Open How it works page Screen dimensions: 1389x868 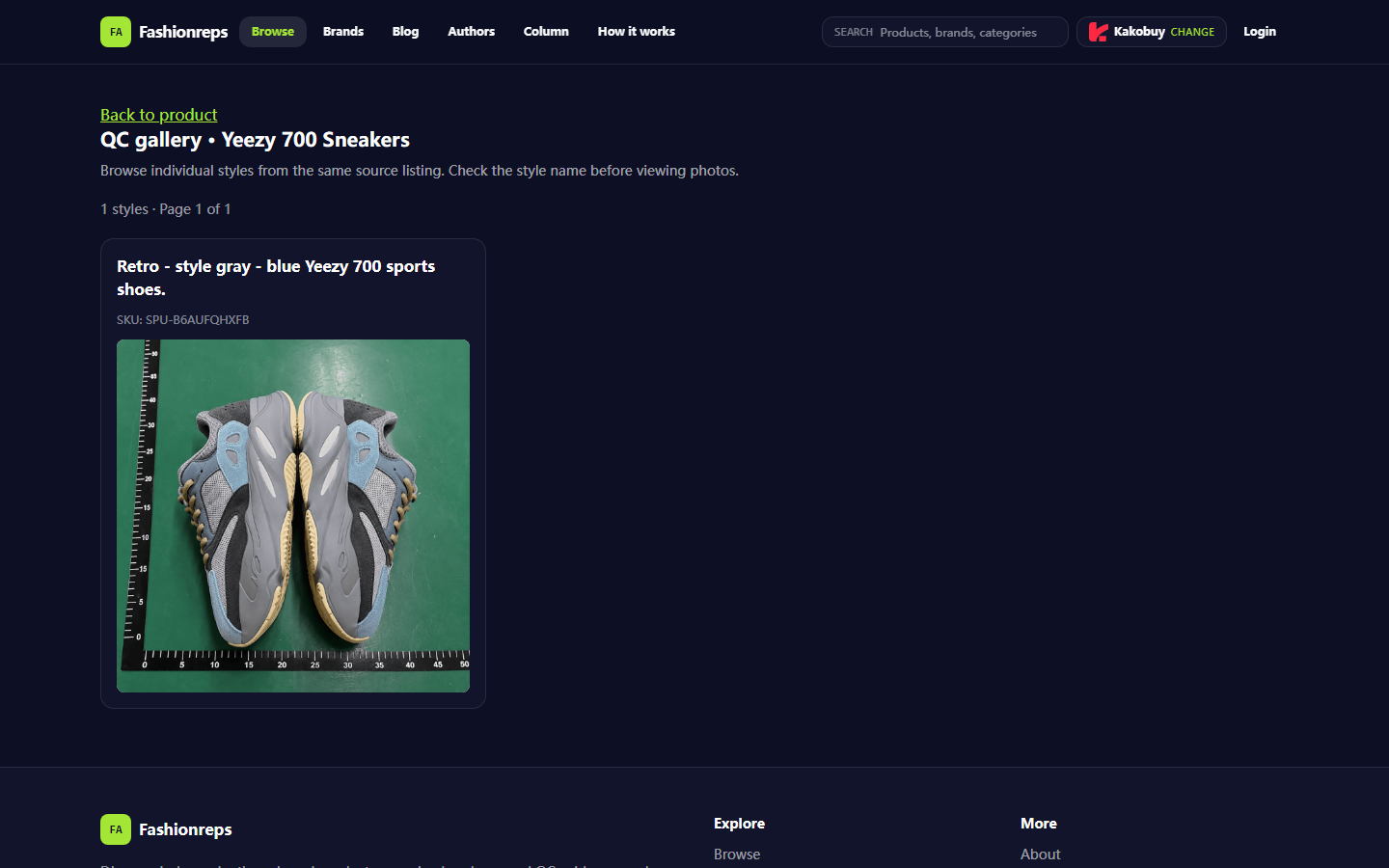click(637, 32)
